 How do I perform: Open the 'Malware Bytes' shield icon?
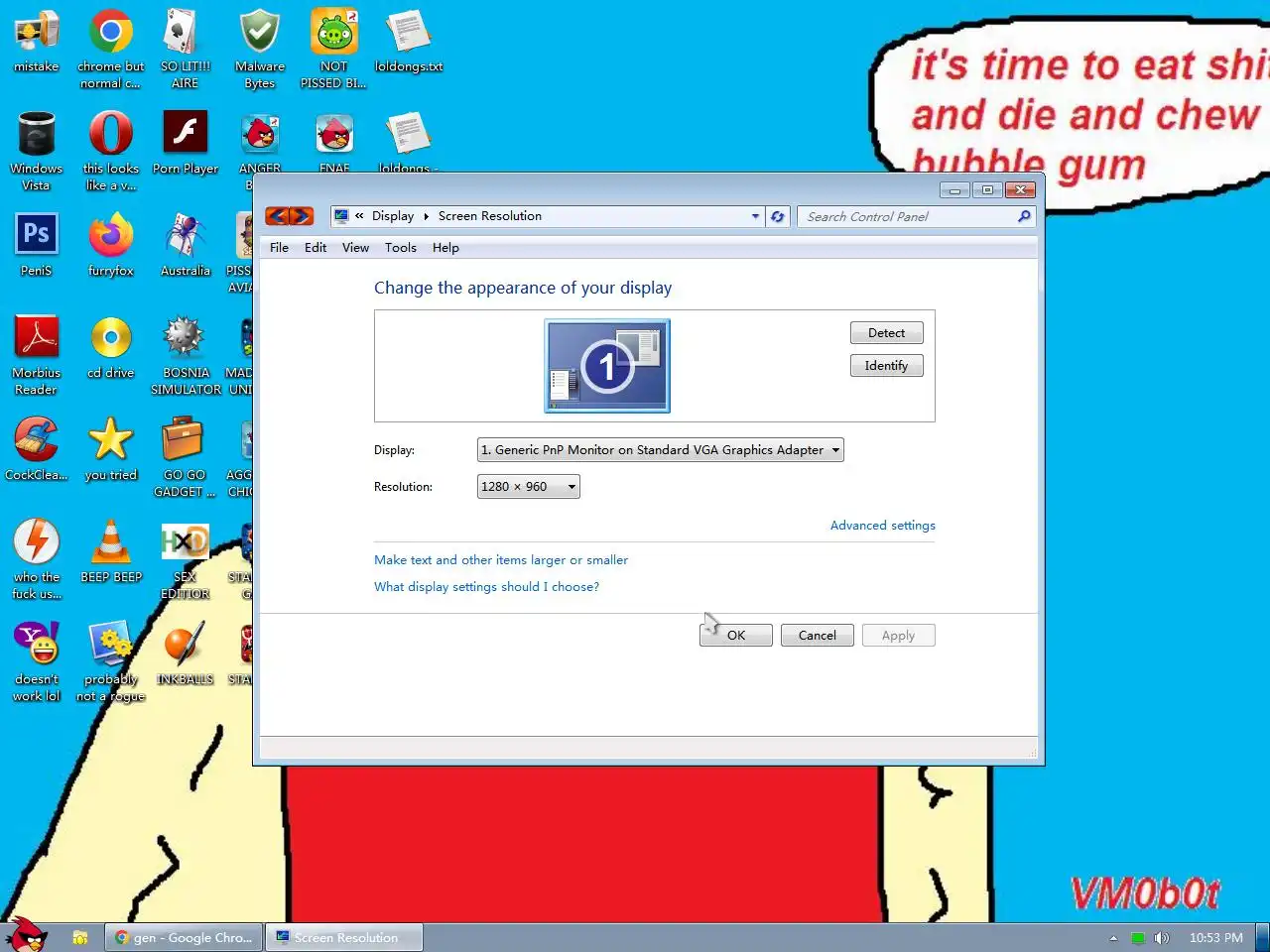[260, 50]
